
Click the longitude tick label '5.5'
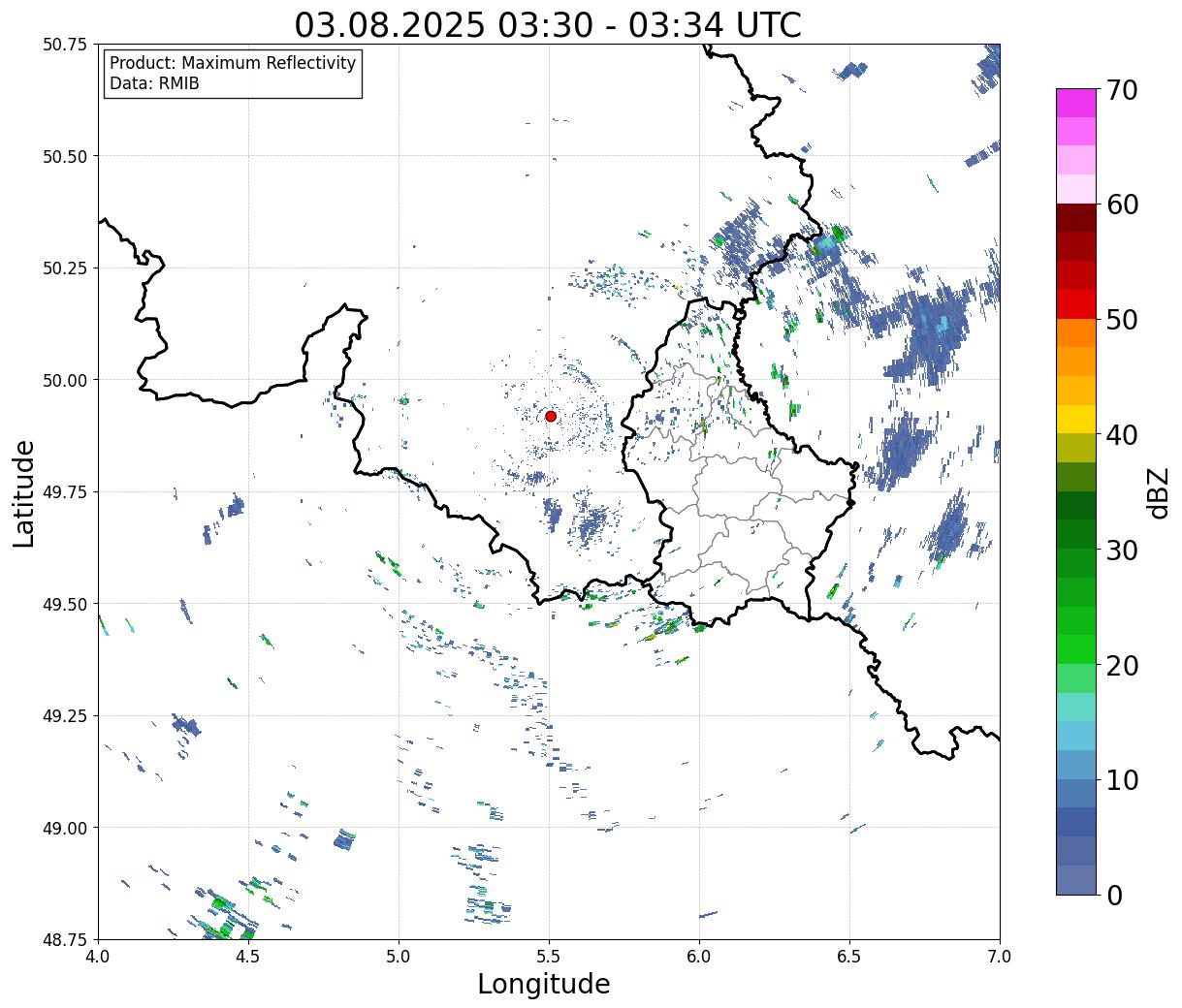pyautogui.click(x=549, y=957)
